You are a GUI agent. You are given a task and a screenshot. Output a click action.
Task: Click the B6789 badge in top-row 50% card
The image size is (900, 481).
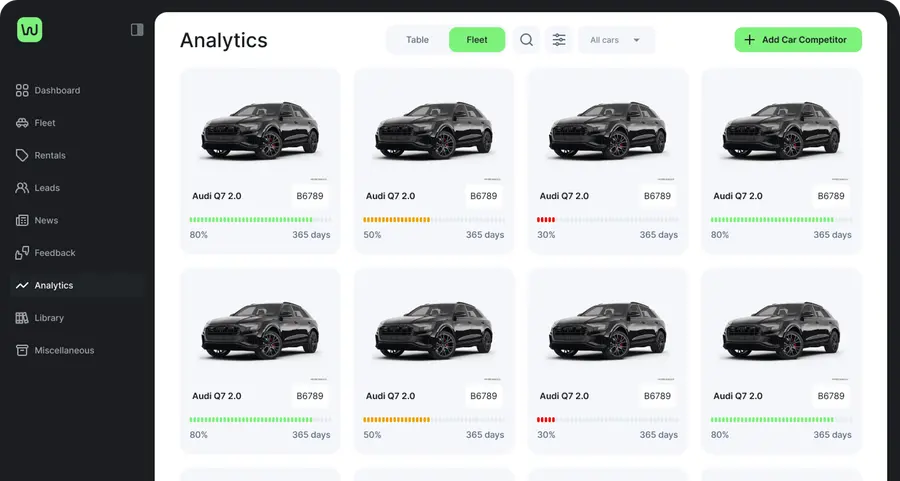(x=483, y=196)
